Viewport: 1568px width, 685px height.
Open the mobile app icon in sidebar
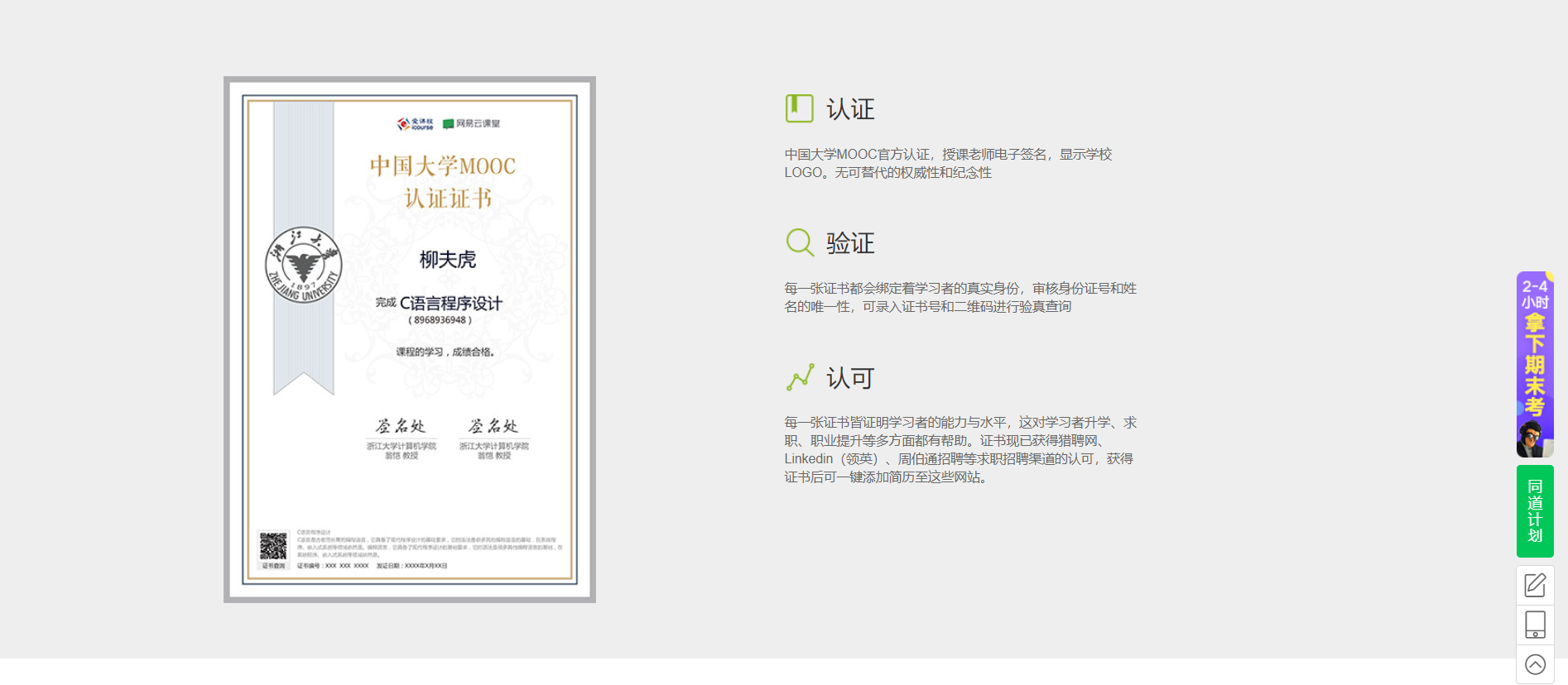(1535, 625)
